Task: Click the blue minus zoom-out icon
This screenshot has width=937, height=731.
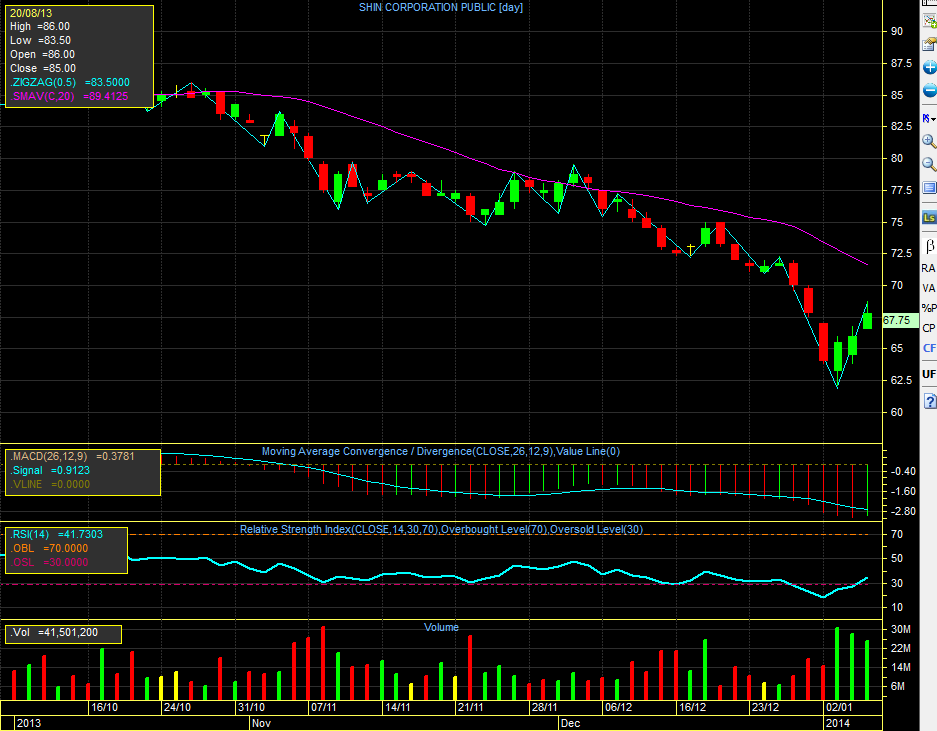Action: point(929,91)
